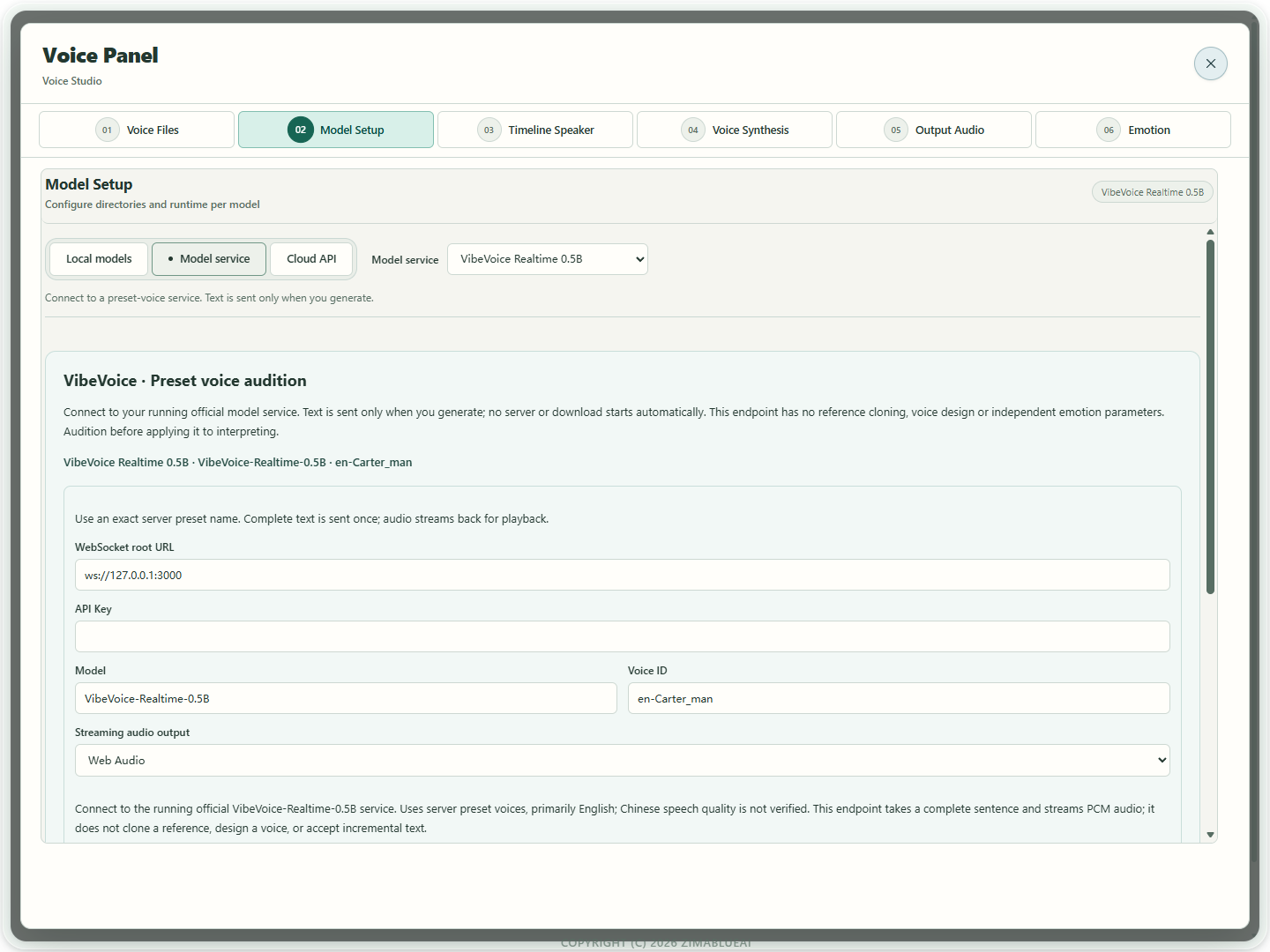Click the 'Voice Studio' subtitle text

72,81
